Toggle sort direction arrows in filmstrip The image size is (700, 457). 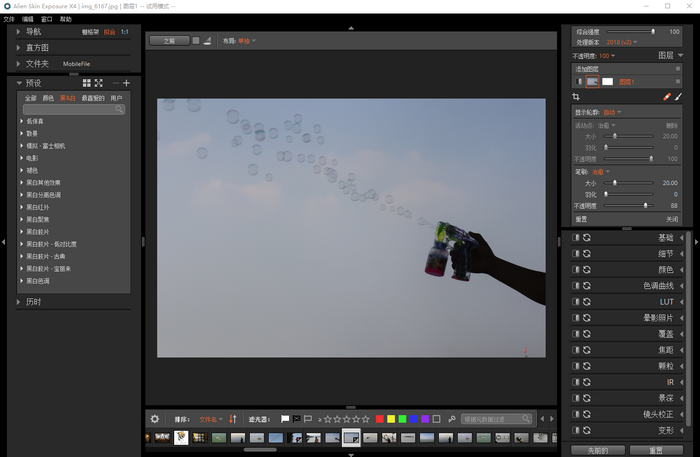(233, 419)
